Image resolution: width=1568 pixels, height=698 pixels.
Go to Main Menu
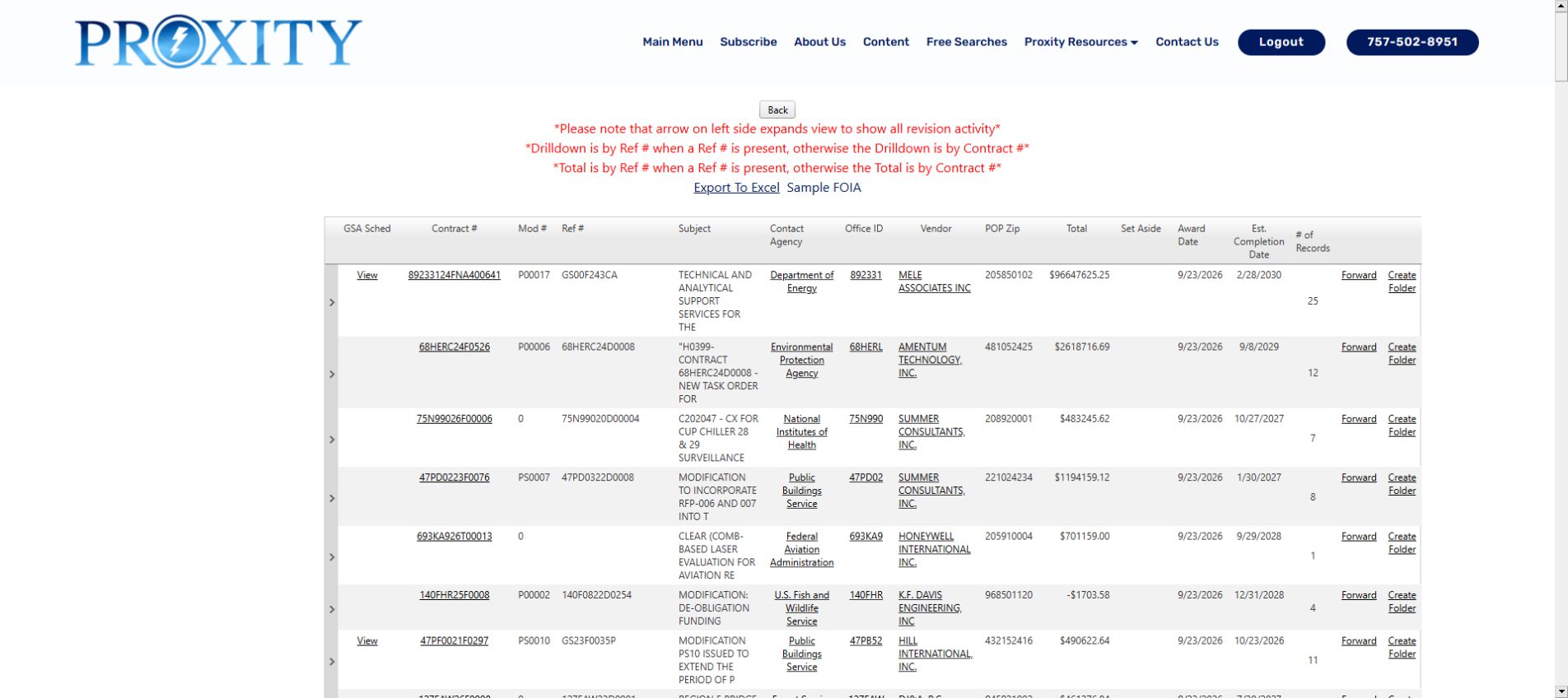[673, 42]
